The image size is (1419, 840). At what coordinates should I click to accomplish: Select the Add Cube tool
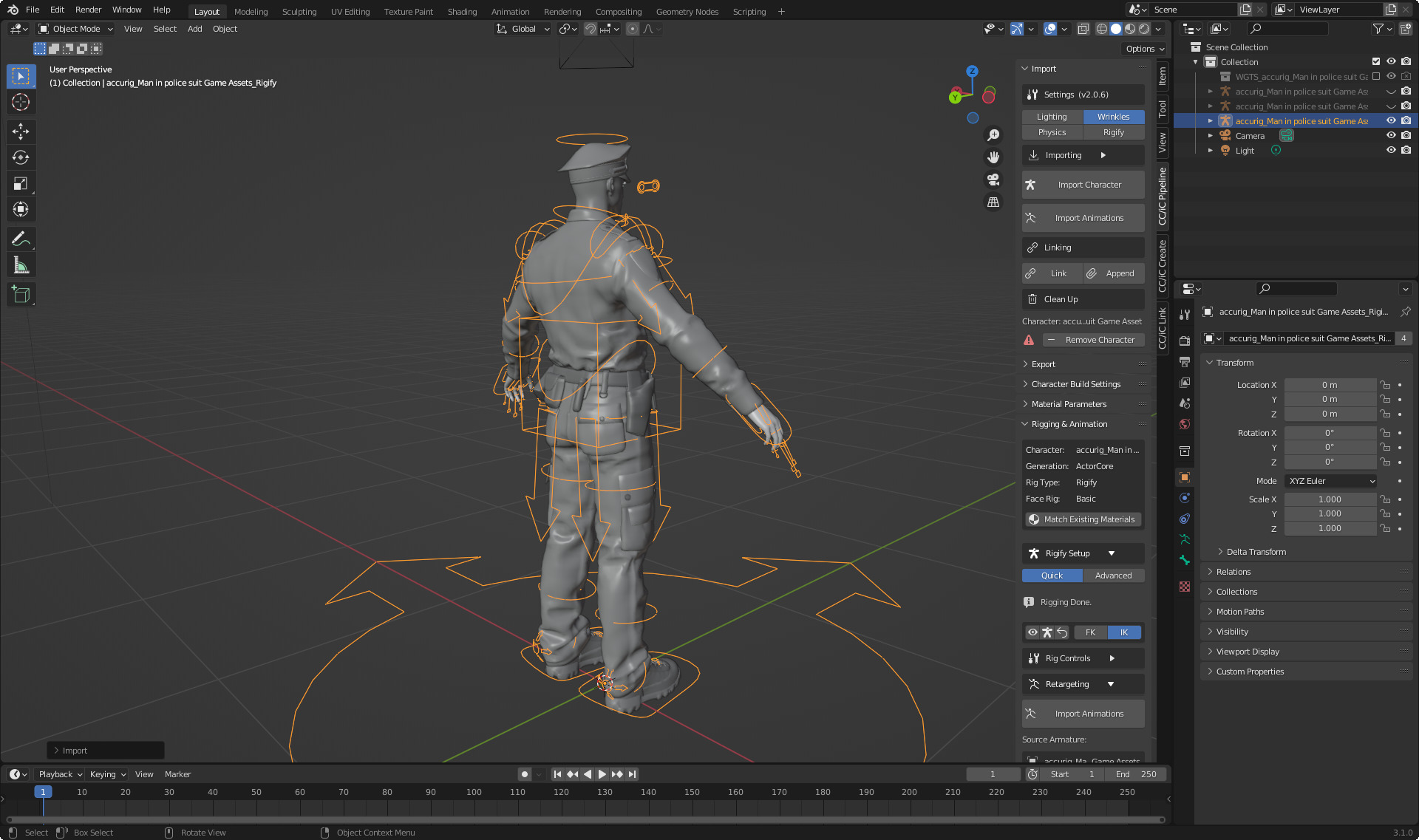click(21, 294)
